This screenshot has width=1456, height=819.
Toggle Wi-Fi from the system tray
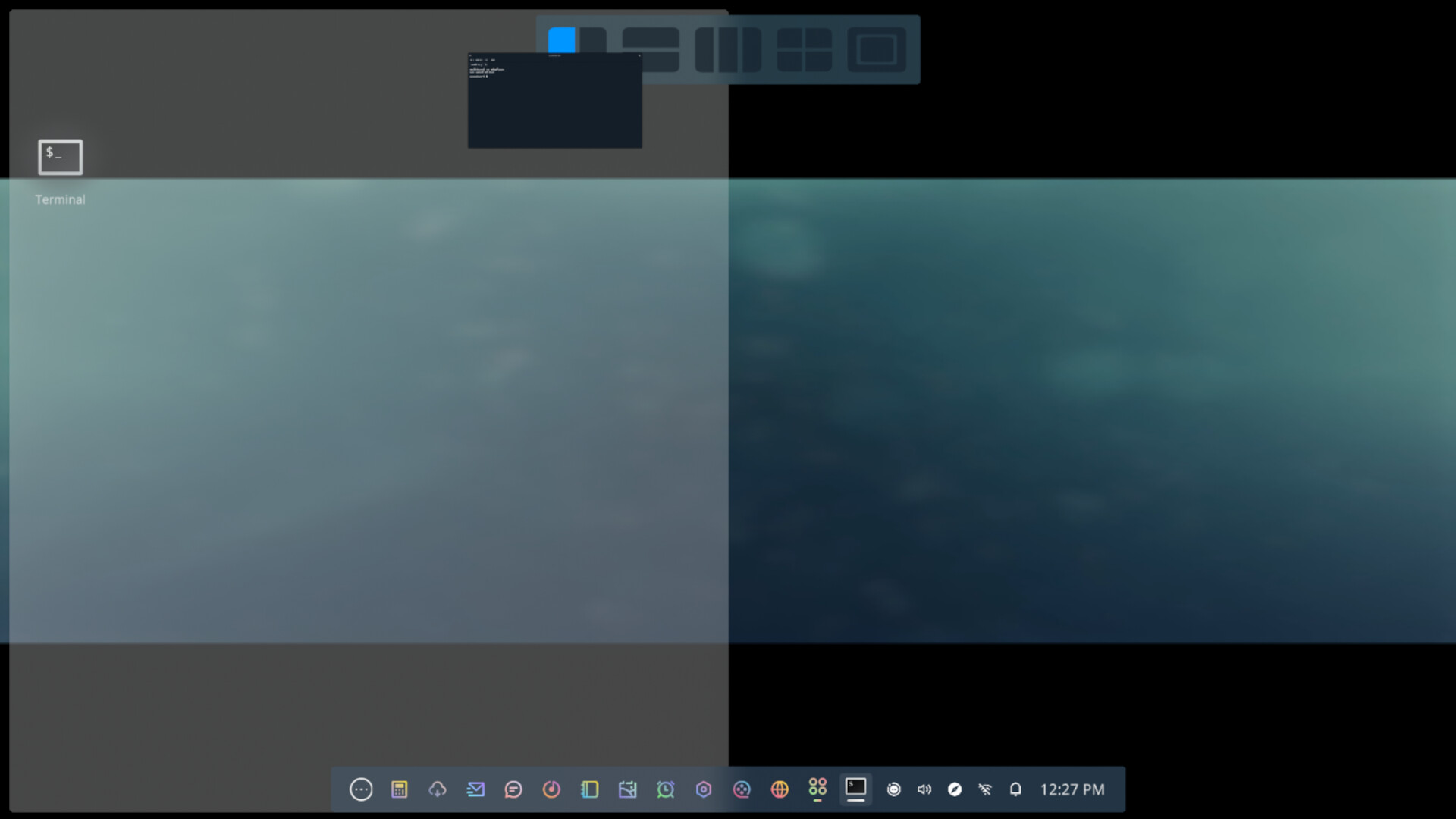986,789
